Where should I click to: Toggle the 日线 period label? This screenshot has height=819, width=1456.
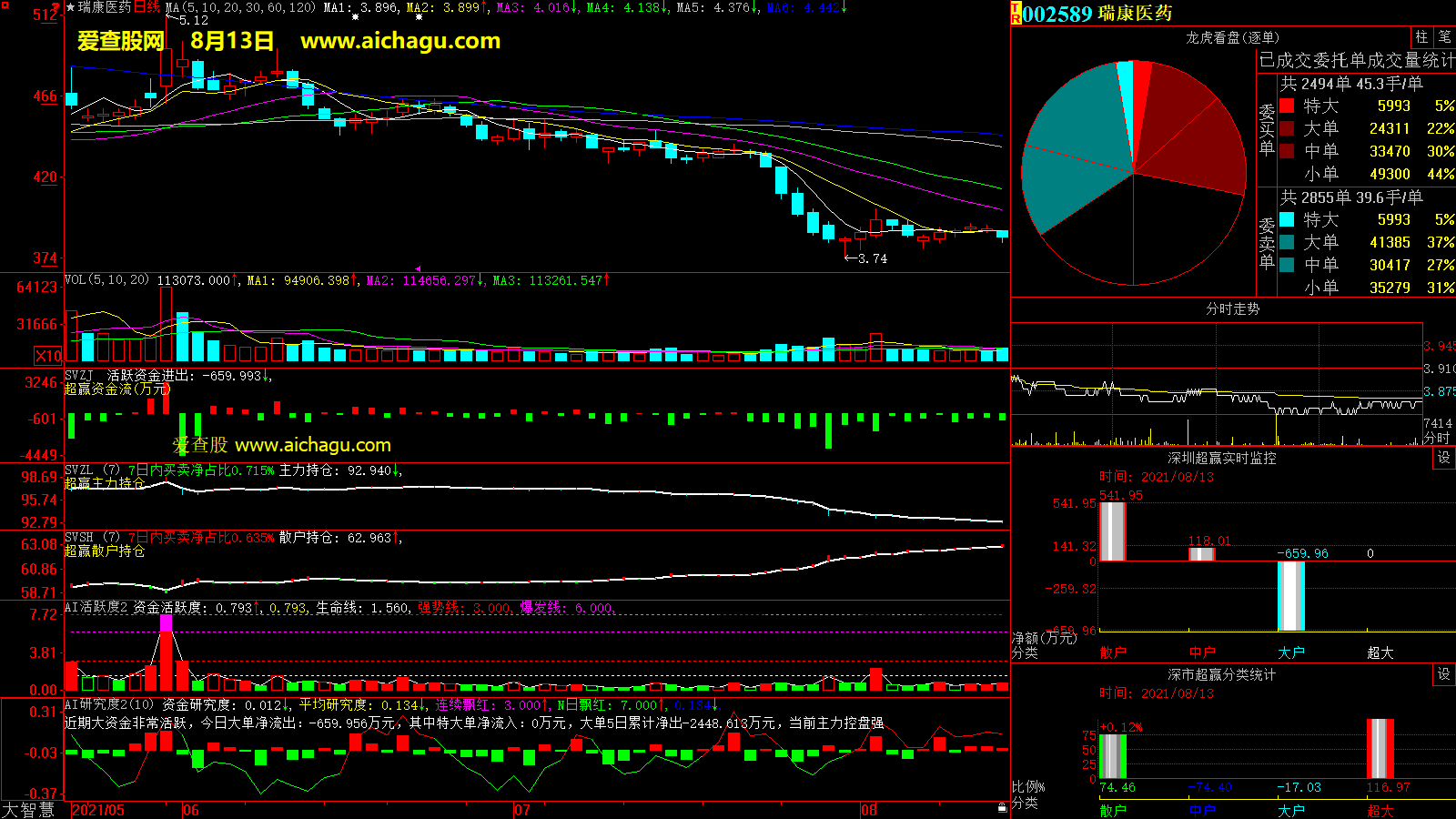(147, 7)
